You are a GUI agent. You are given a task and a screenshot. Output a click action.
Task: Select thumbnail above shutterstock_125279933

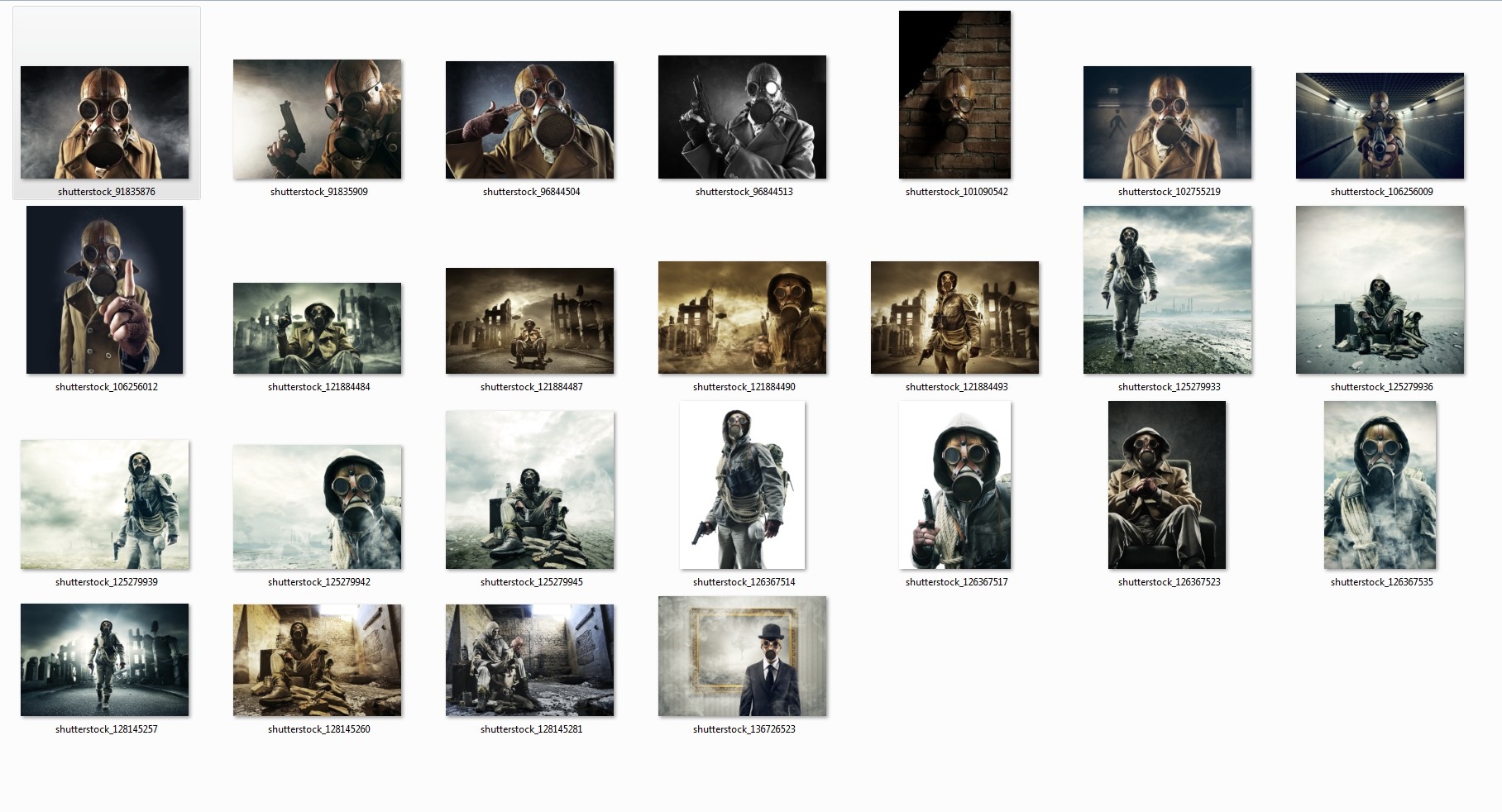coord(1168,289)
